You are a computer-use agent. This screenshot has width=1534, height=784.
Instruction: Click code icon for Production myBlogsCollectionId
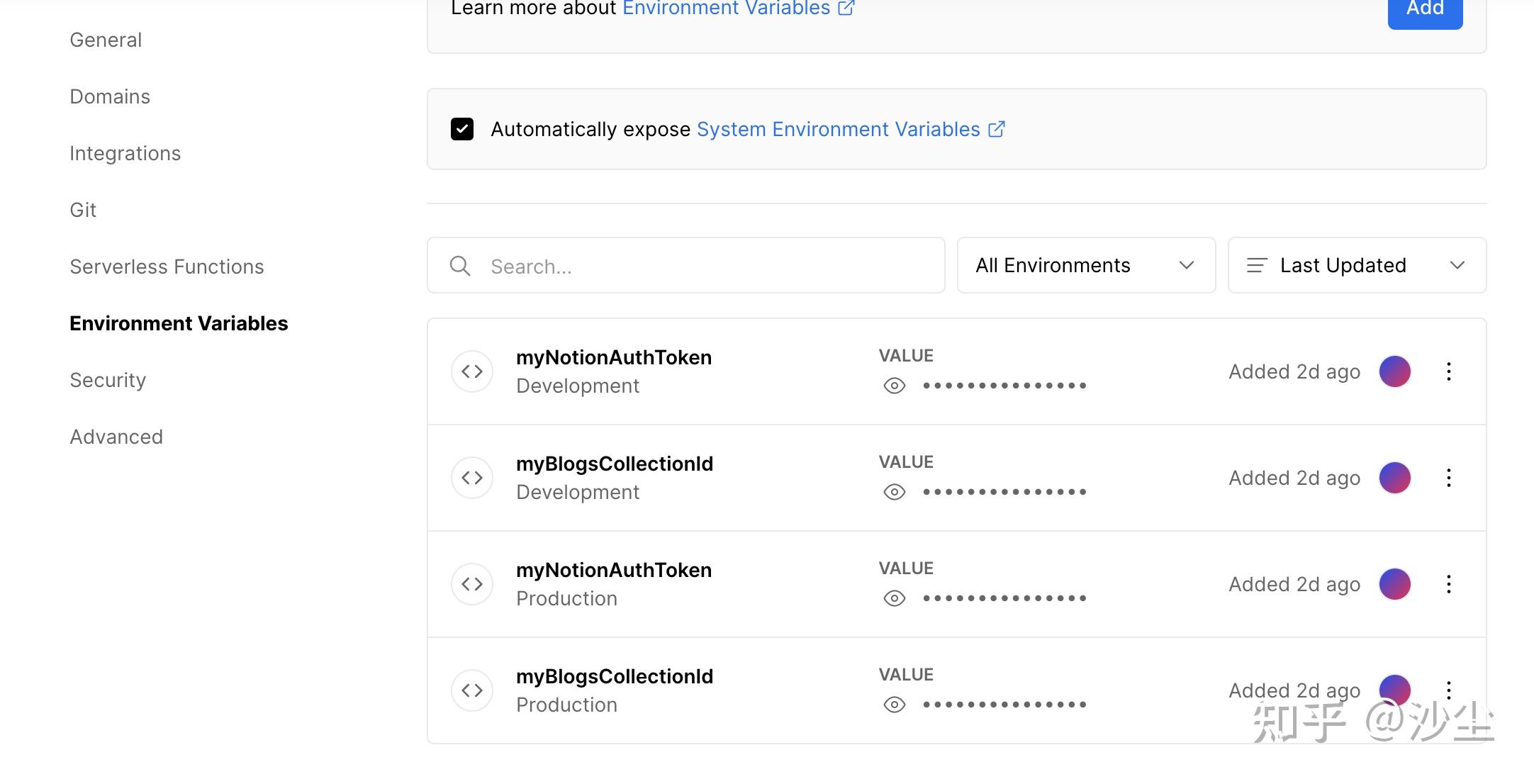472,690
